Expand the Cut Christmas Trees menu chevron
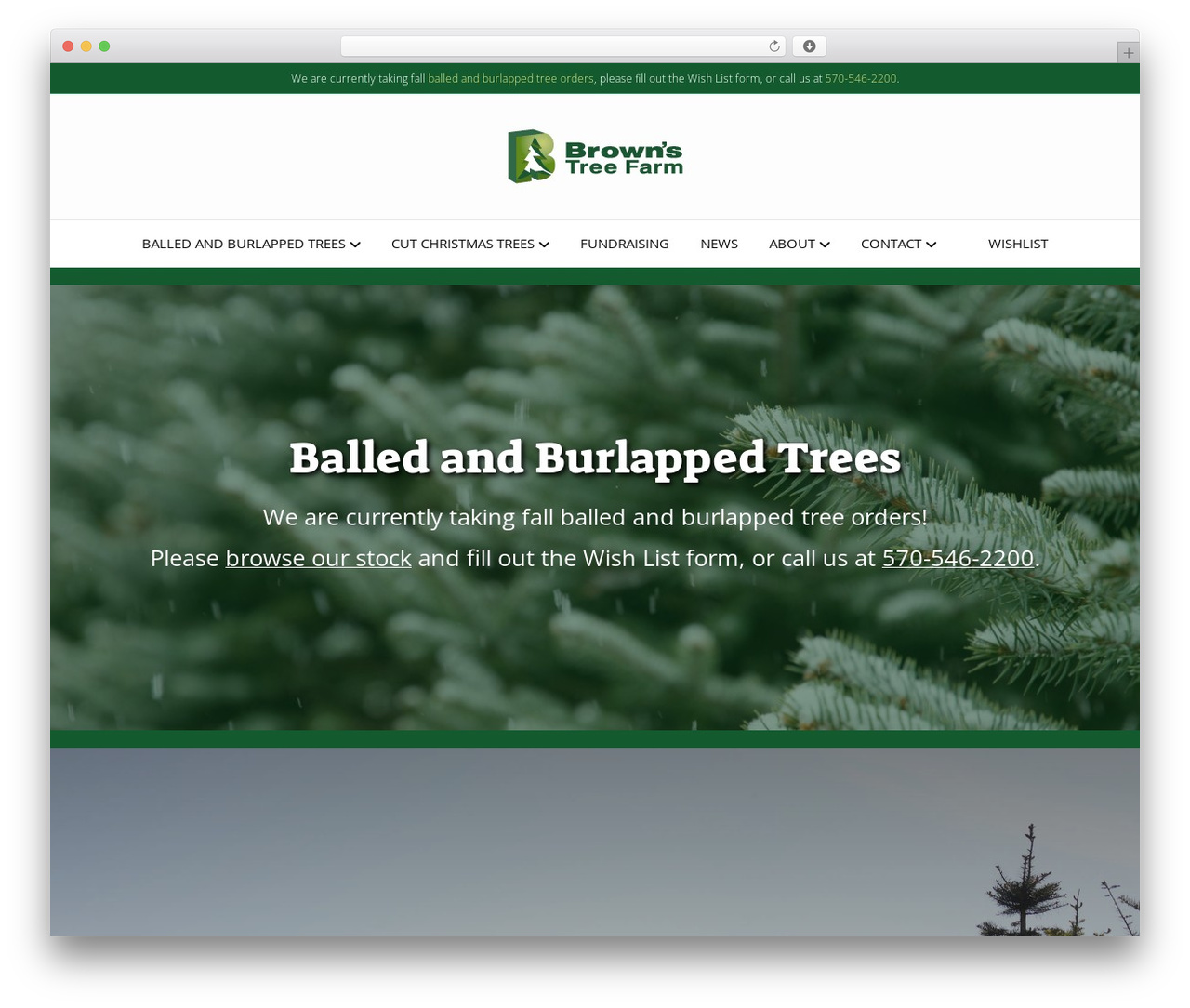The width and height of the screenshot is (1190, 1008). coord(544,245)
